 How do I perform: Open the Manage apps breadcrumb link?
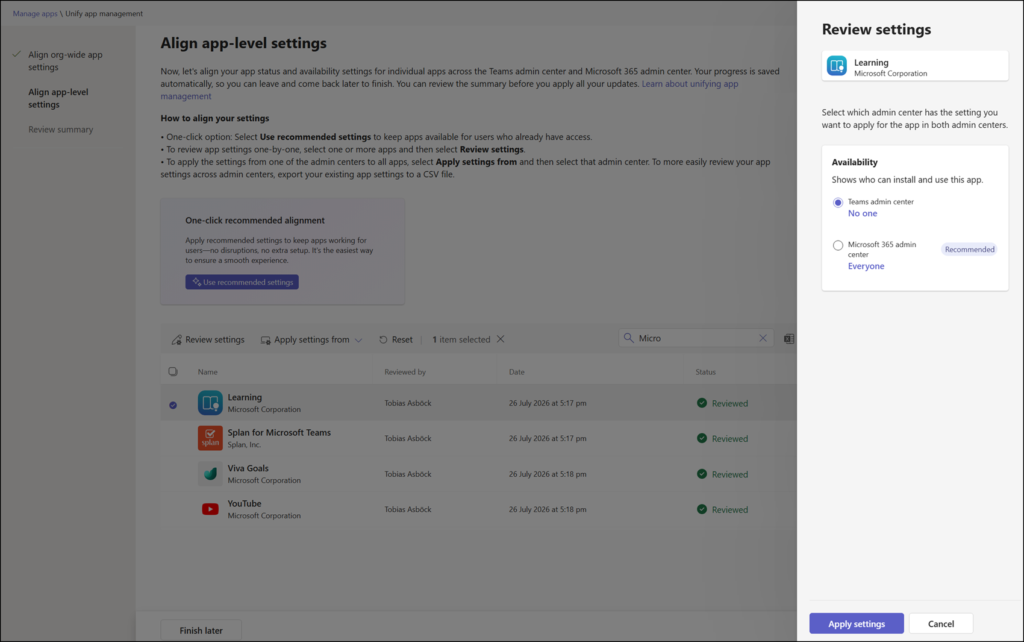pos(35,13)
